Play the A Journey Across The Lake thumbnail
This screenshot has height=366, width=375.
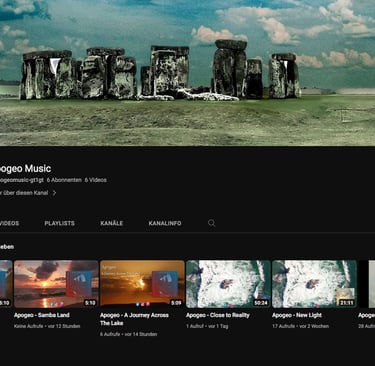(x=142, y=284)
